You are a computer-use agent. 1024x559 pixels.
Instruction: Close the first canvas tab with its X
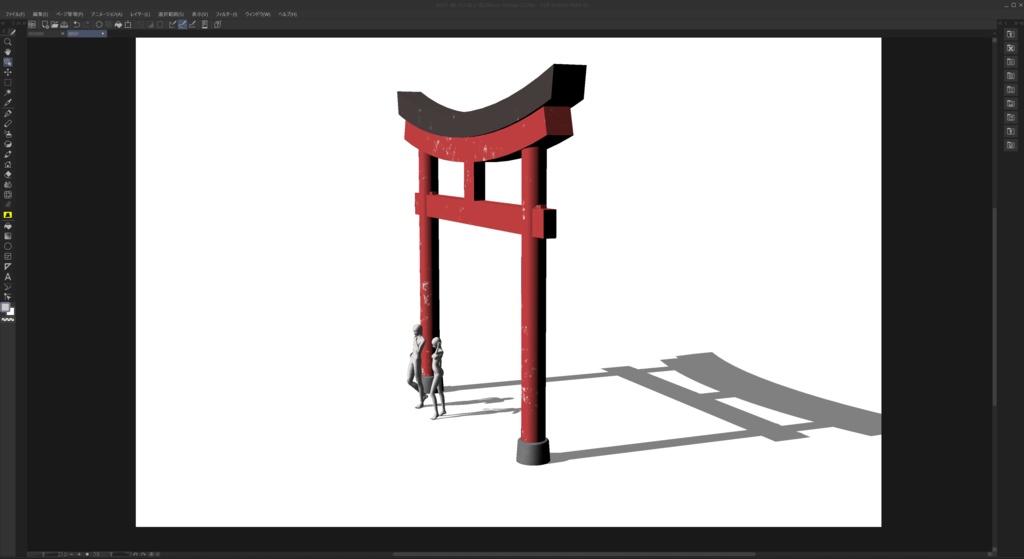click(x=63, y=33)
